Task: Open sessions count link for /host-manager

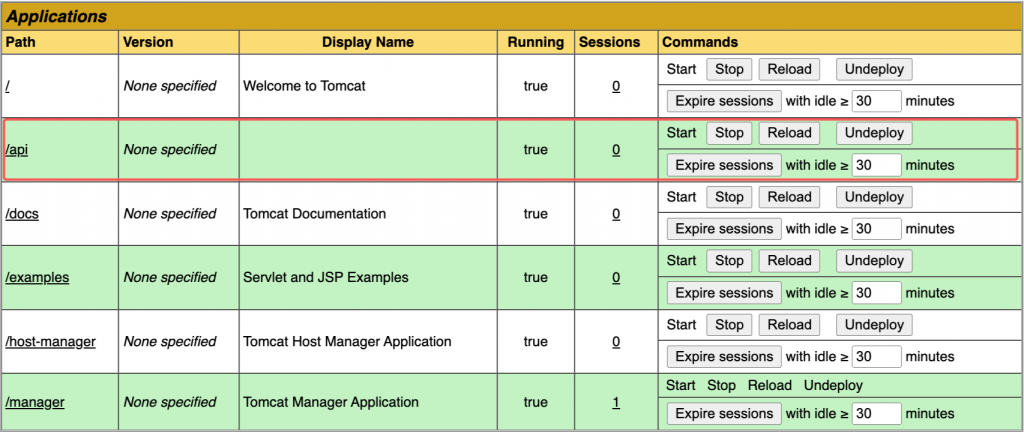Action: [x=616, y=341]
